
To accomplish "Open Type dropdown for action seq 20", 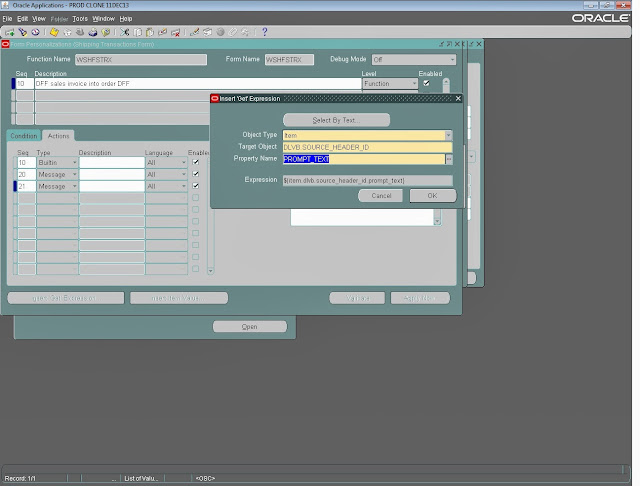I will [x=74, y=174].
